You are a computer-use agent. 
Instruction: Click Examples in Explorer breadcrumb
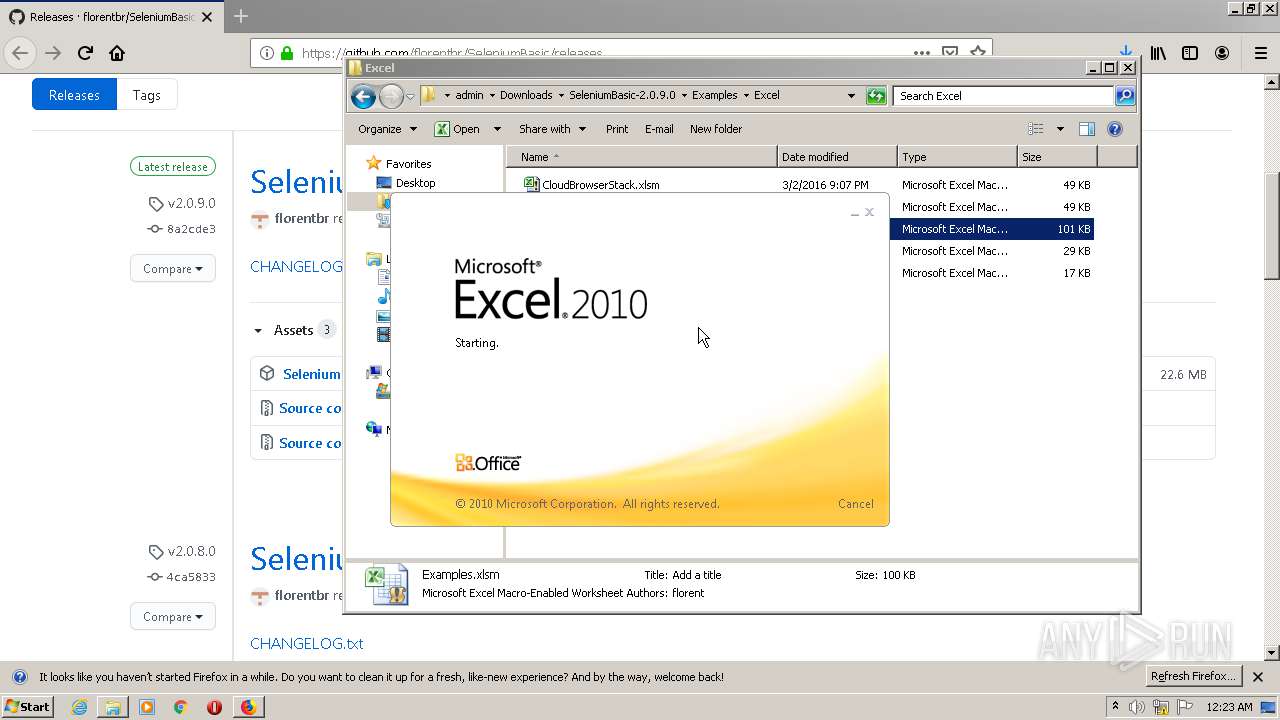tap(715, 95)
